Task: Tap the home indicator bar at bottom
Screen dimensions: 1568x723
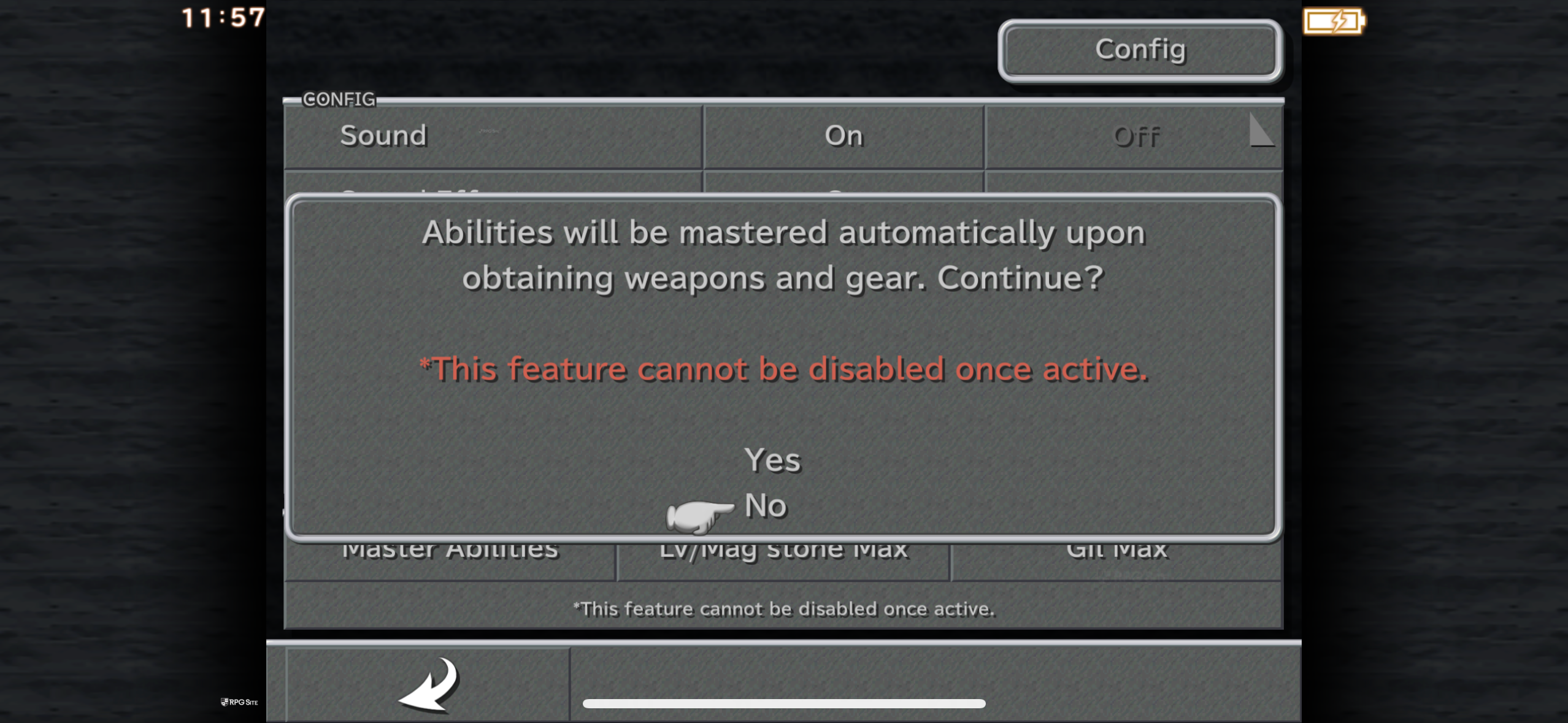Action: tap(784, 703)
